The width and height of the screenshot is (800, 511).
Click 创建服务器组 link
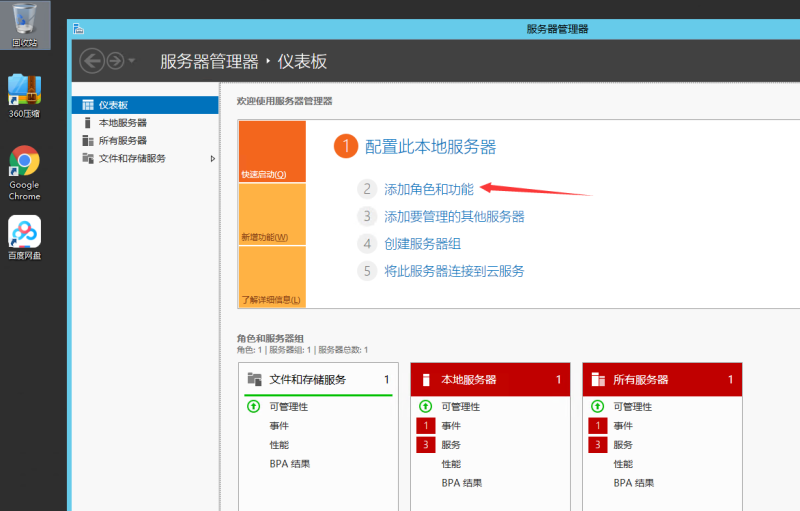click(x=422, y=244)
